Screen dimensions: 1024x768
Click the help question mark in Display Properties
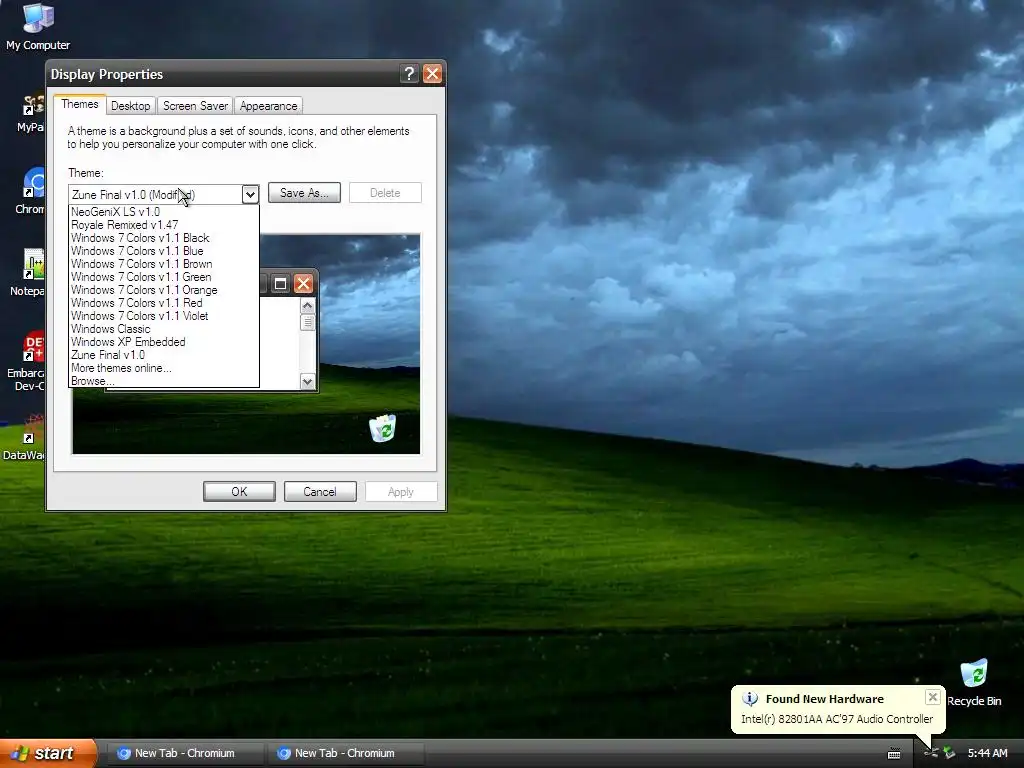point(409,74)
